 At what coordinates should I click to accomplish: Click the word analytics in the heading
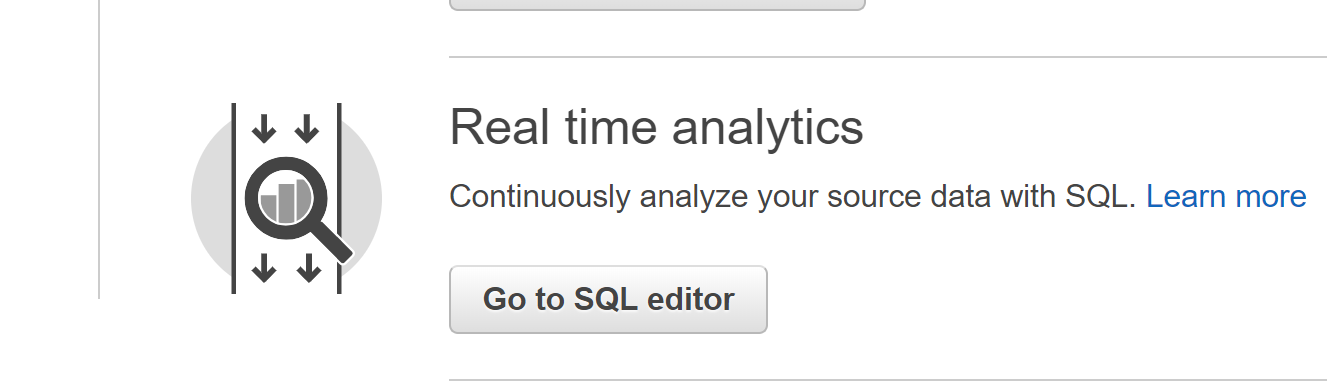tap(768, 128)
